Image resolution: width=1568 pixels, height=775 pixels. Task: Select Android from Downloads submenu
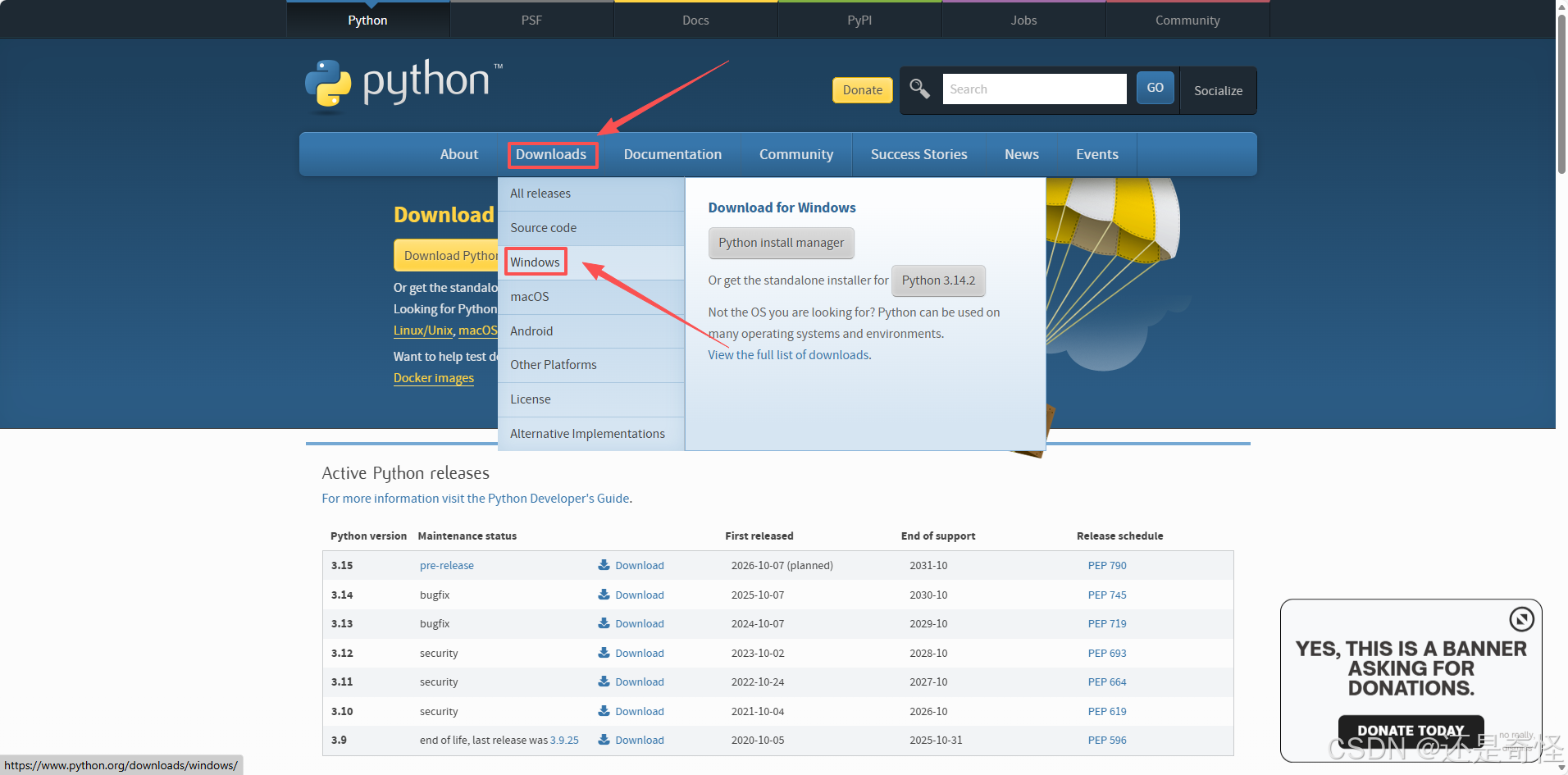pyautogui.click(x=591, y=331)
